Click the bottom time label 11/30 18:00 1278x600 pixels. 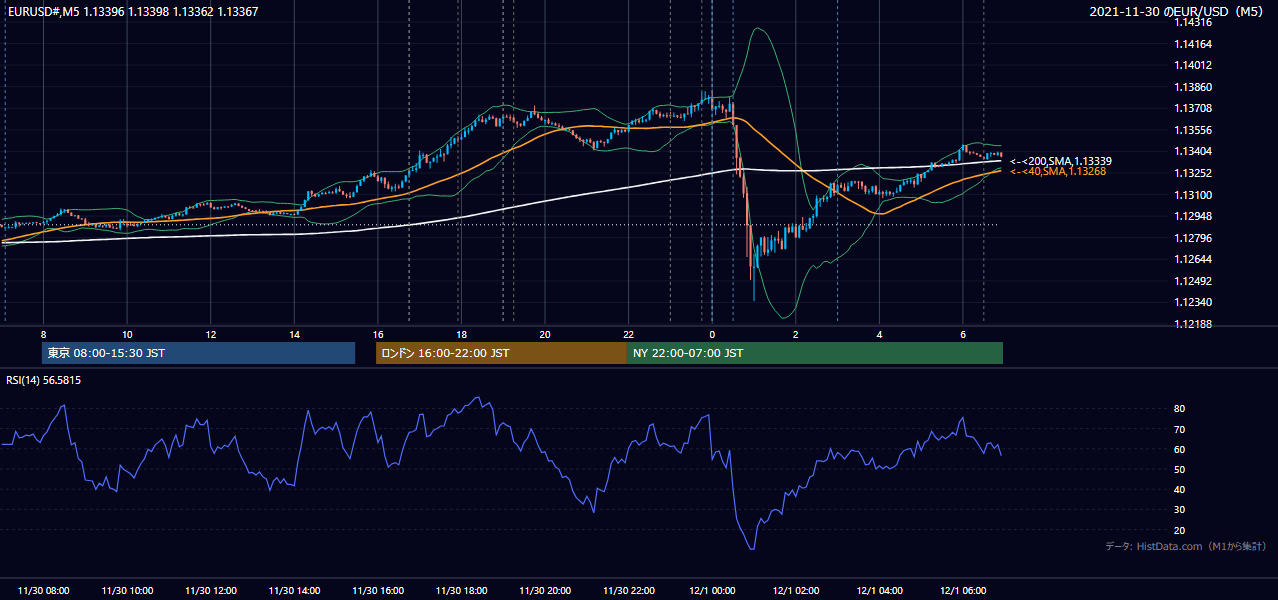click(461, 591)
